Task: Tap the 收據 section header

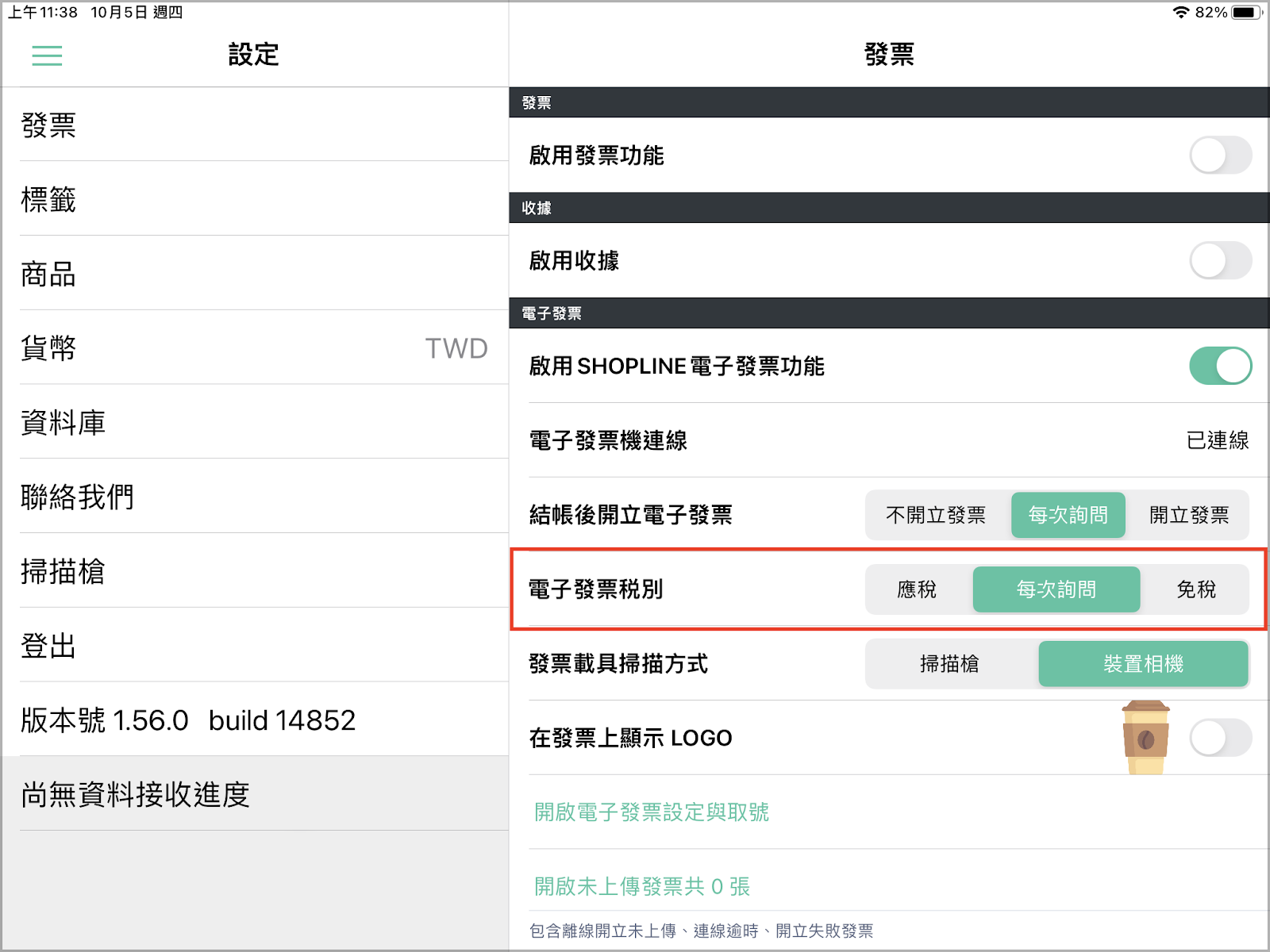Action: click(889, 208)
